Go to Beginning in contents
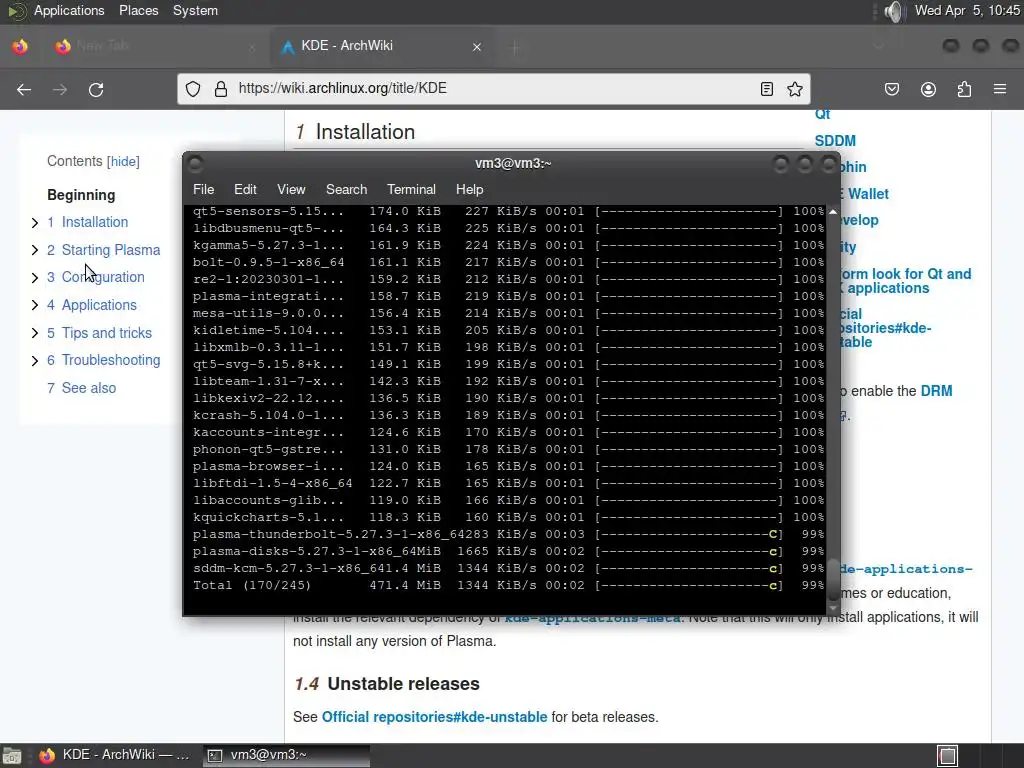 [81, 195]
